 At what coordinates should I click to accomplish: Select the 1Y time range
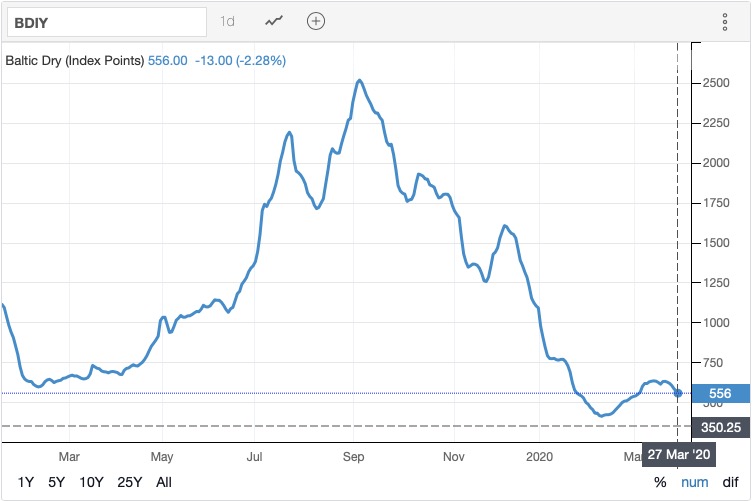click(x=25, y=482)
